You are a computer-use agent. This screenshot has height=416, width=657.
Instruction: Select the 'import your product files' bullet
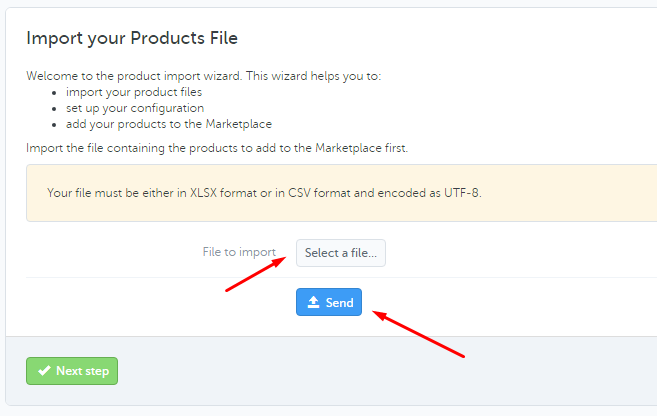click(134, 92)
